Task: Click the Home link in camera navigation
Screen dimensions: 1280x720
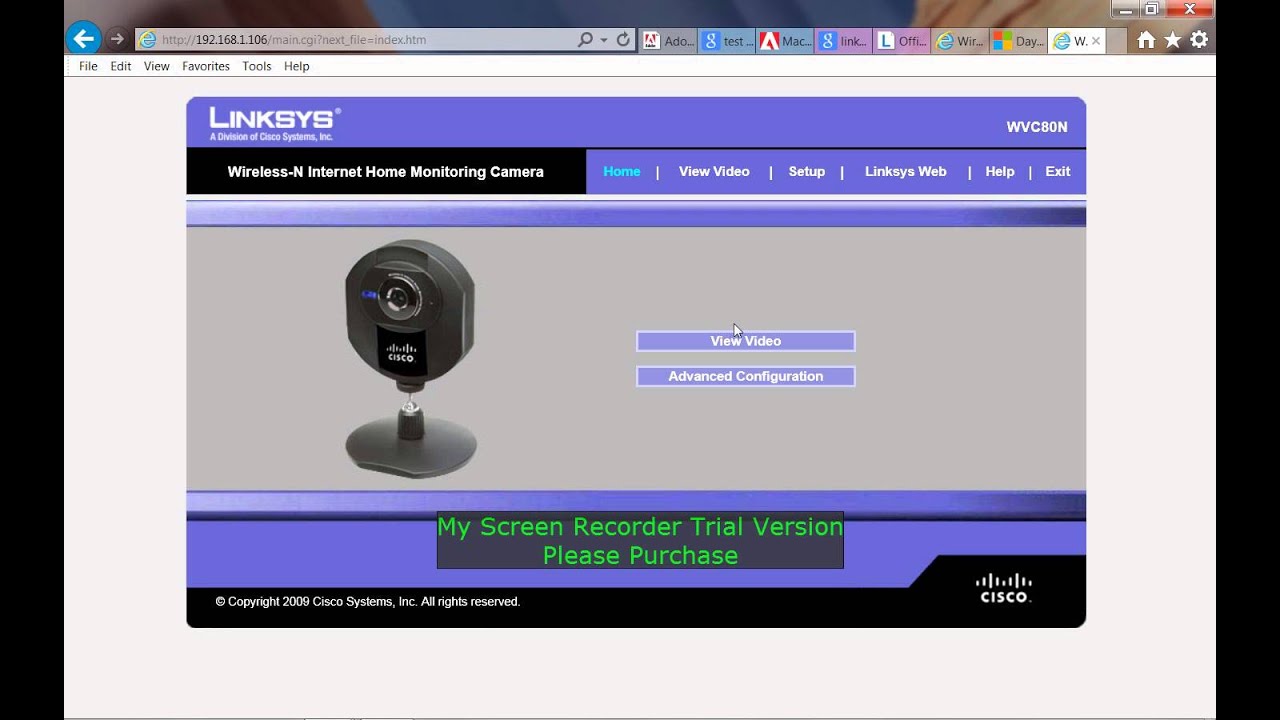Action: click(622, 171)
